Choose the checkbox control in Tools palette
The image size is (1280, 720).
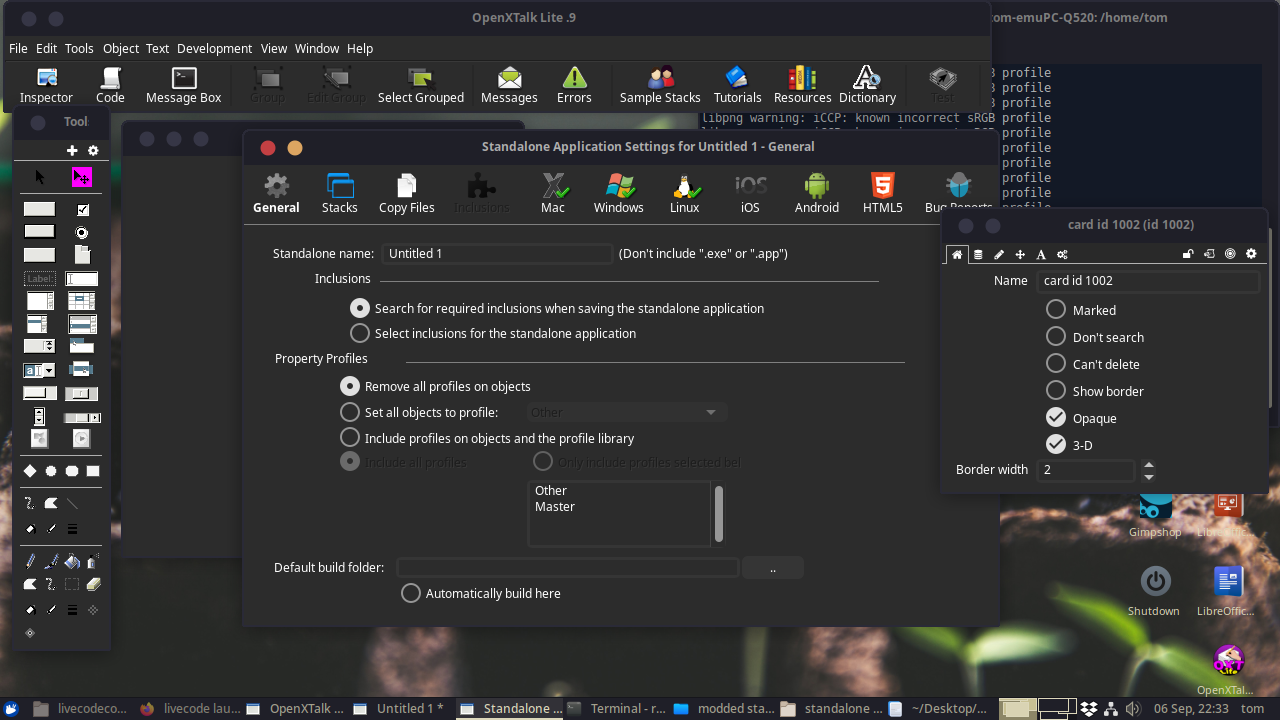(83, 209)
